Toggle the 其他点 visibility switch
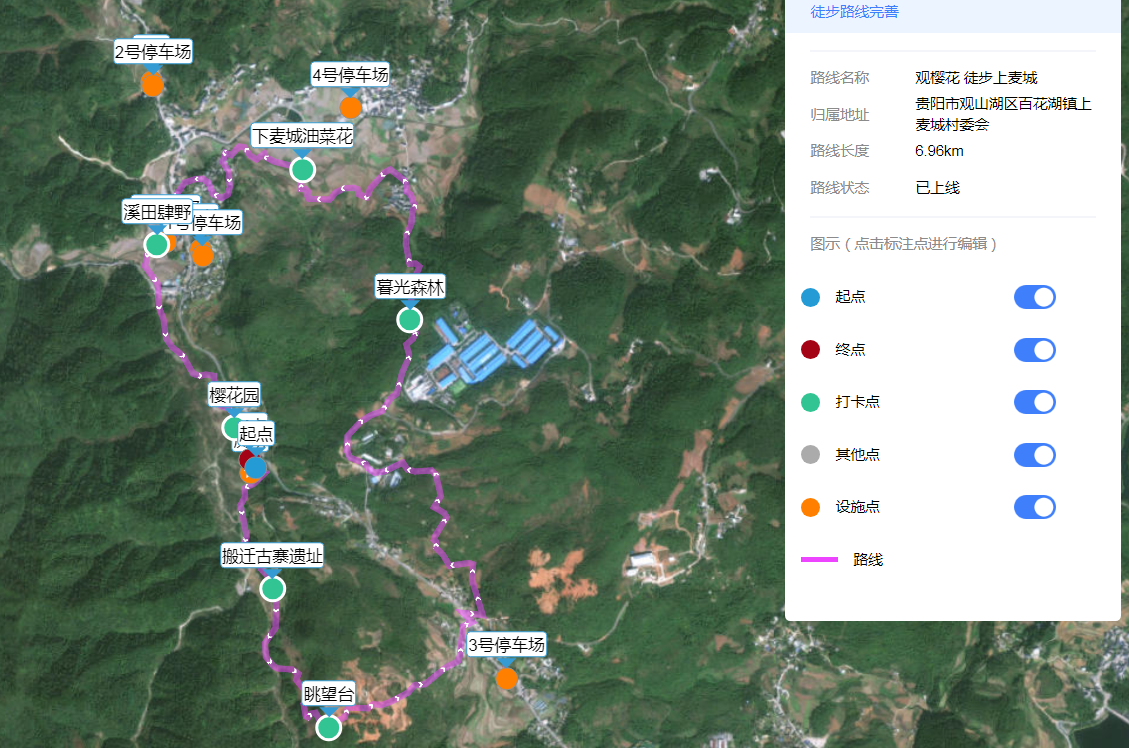 tap(1034, 455)
